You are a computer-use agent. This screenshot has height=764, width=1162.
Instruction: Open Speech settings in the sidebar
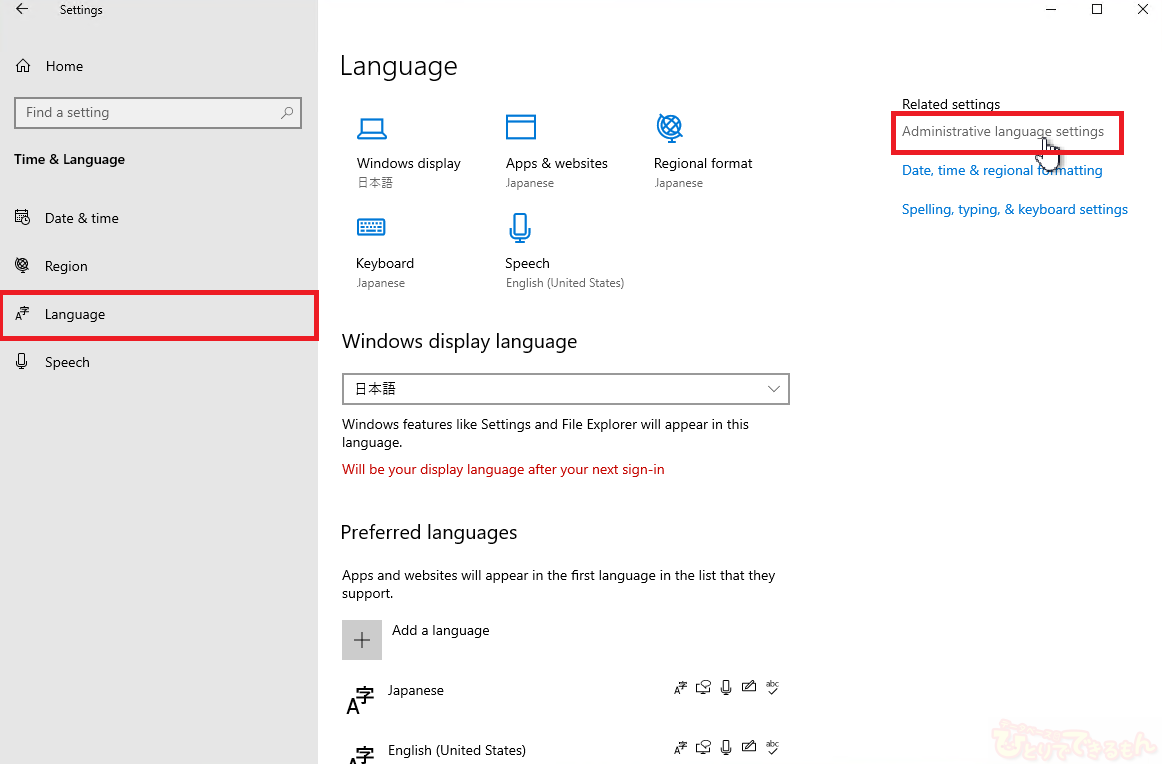coord(67,362)
